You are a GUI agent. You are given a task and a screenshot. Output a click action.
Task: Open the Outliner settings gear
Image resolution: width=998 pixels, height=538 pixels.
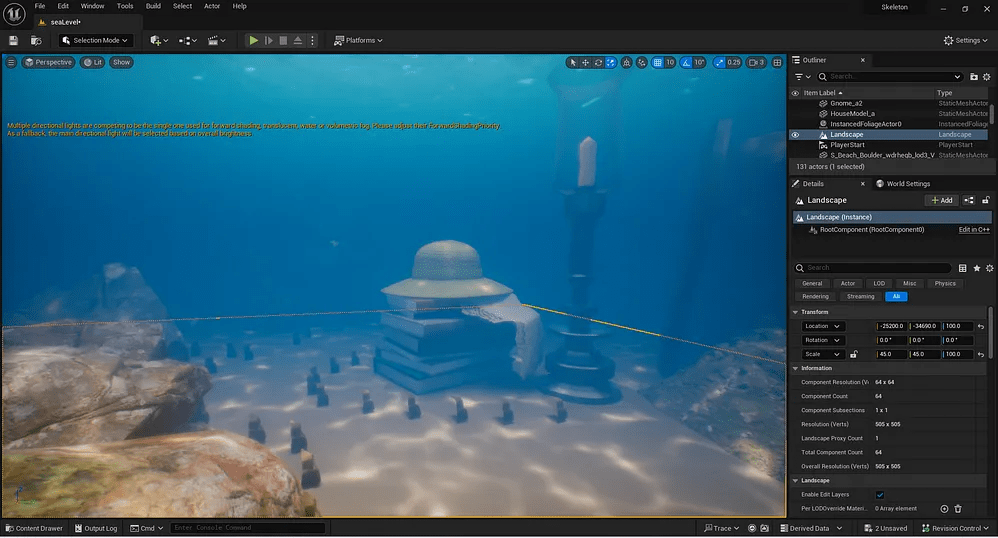click(x=988, y=76)
